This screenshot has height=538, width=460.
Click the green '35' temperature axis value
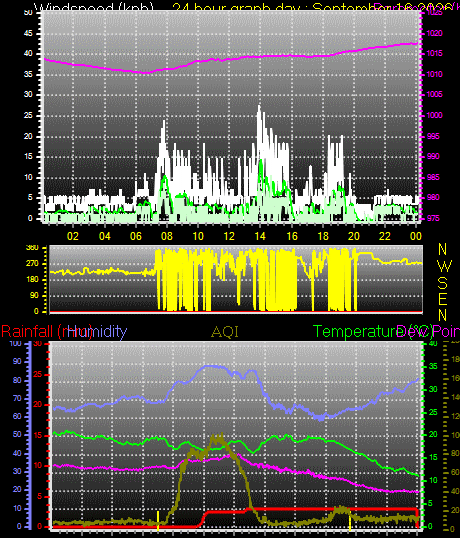click(433, 366)
